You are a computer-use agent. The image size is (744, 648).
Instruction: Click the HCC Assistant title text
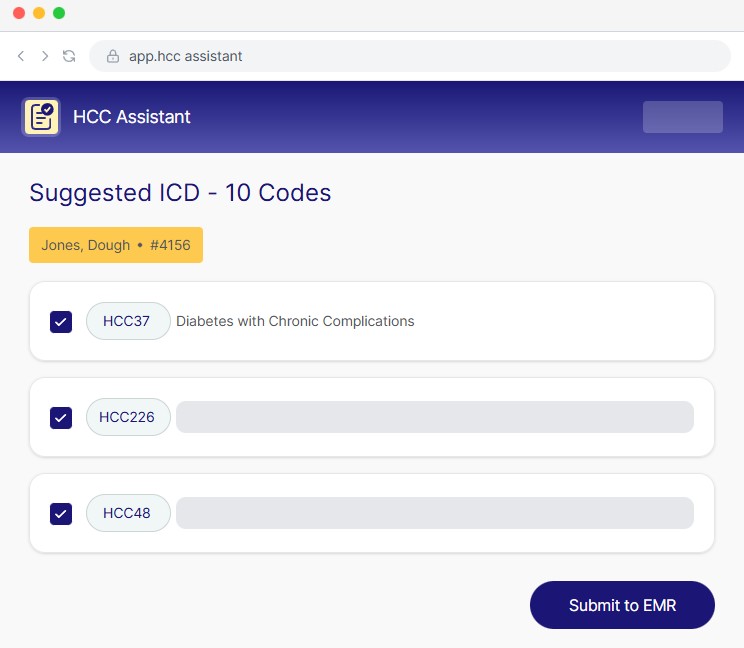tap(132, 117)
